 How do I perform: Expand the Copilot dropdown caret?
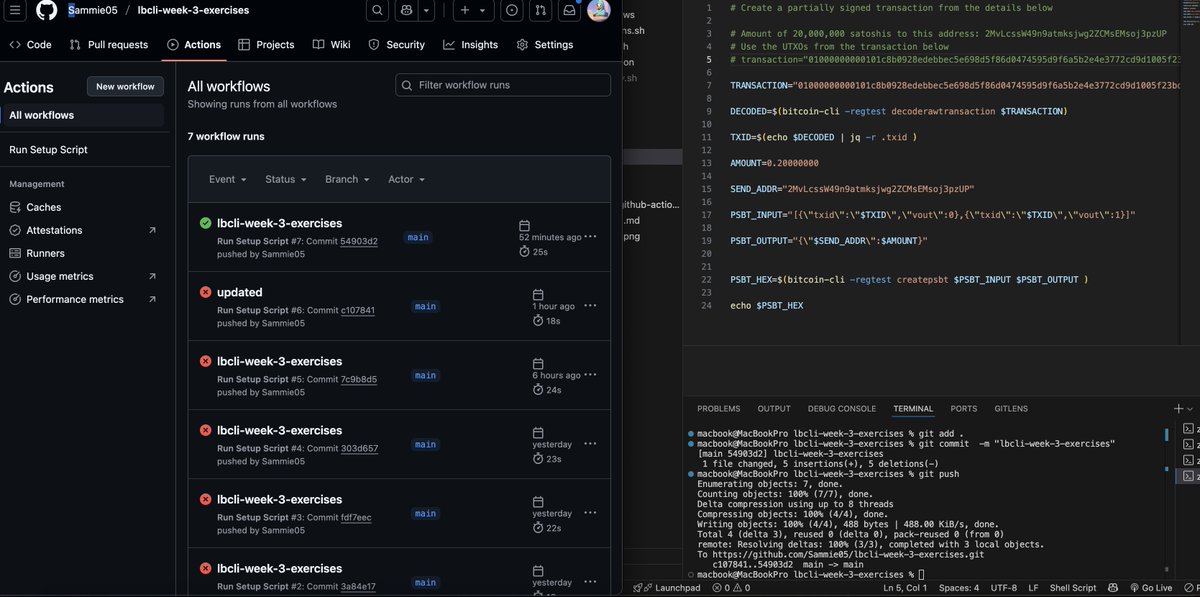pos(427,10)
